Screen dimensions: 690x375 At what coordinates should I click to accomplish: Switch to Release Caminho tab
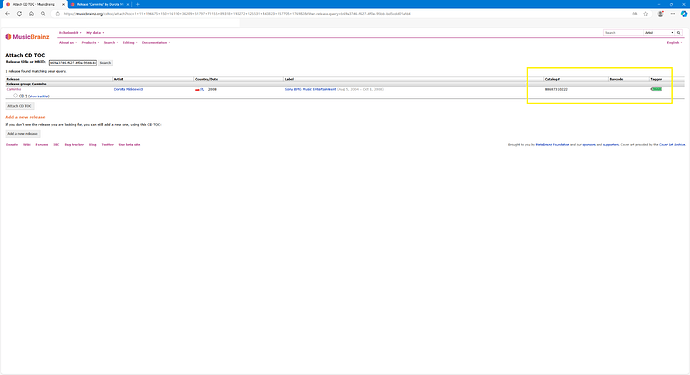pyautogui.click(x=99, y=4)
